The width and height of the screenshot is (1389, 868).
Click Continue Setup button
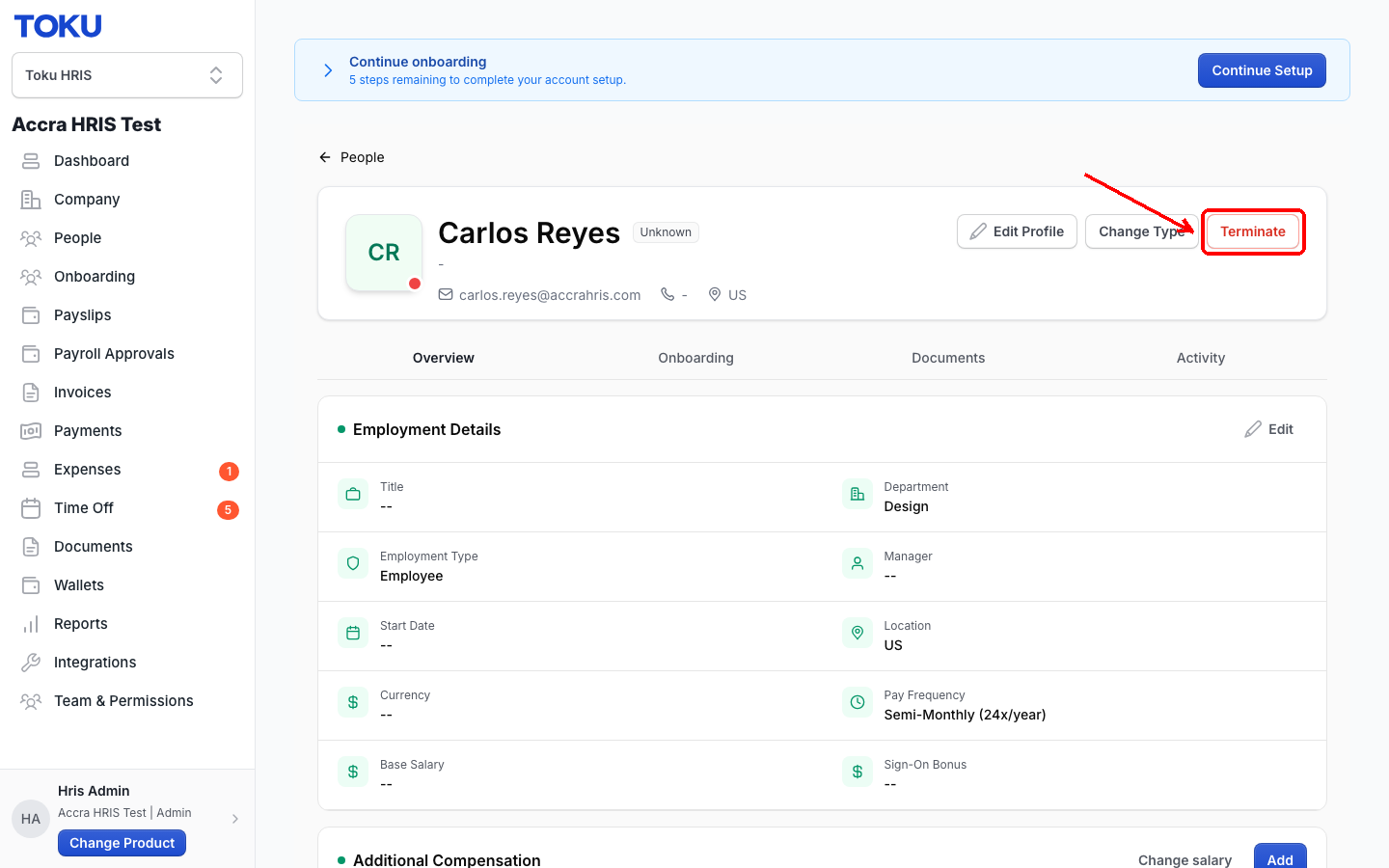pyautogui.click(x=1262, y=70)
